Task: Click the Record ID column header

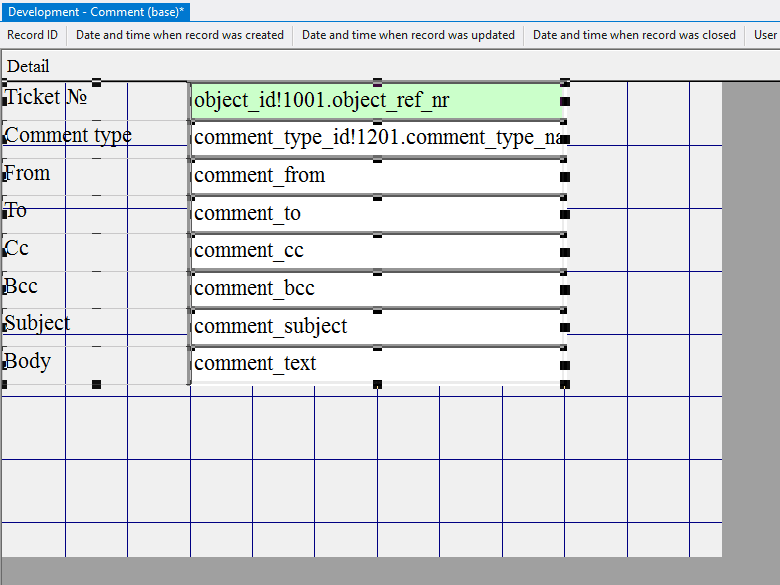Action: click(33, 35)
